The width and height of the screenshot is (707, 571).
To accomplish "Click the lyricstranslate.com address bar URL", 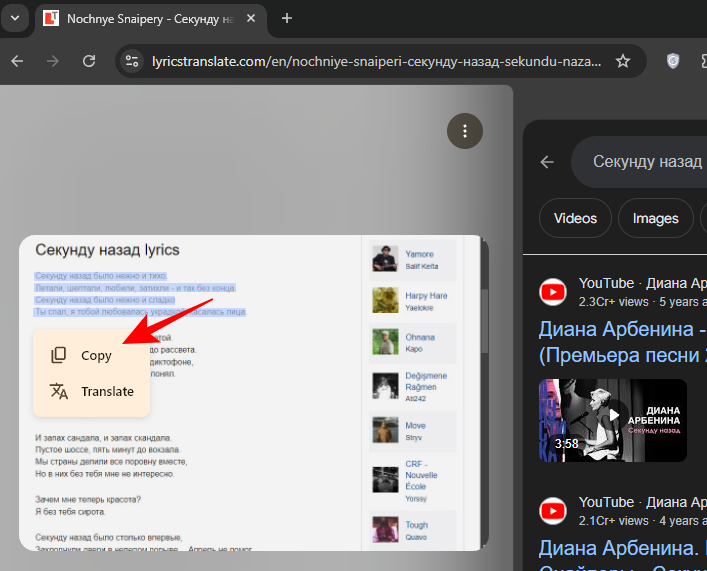I will tap(375, 61).
